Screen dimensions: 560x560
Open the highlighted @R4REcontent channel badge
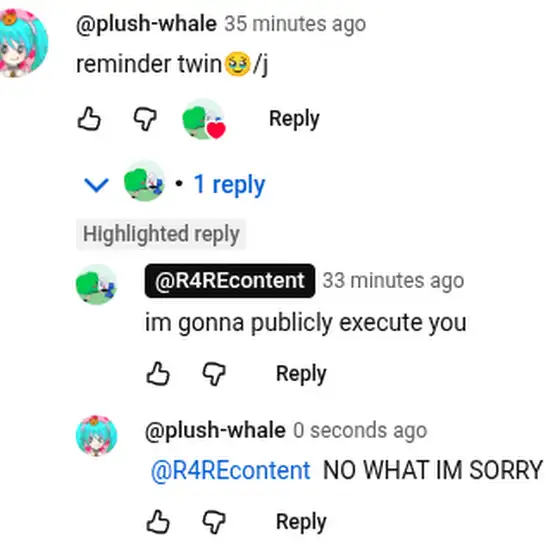[x=230, y=281]
